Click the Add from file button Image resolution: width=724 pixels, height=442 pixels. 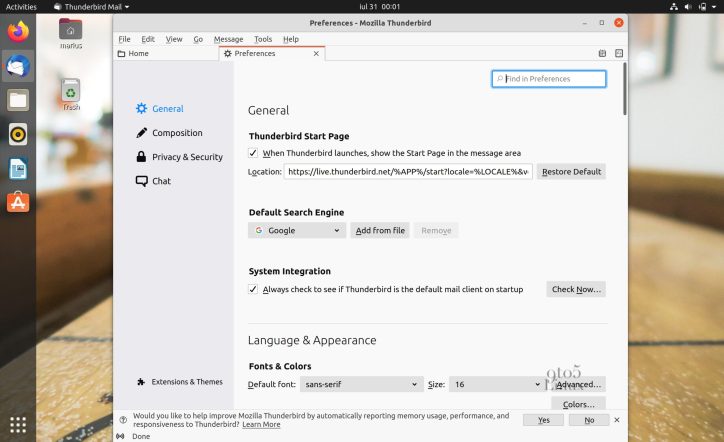point(380,230)
